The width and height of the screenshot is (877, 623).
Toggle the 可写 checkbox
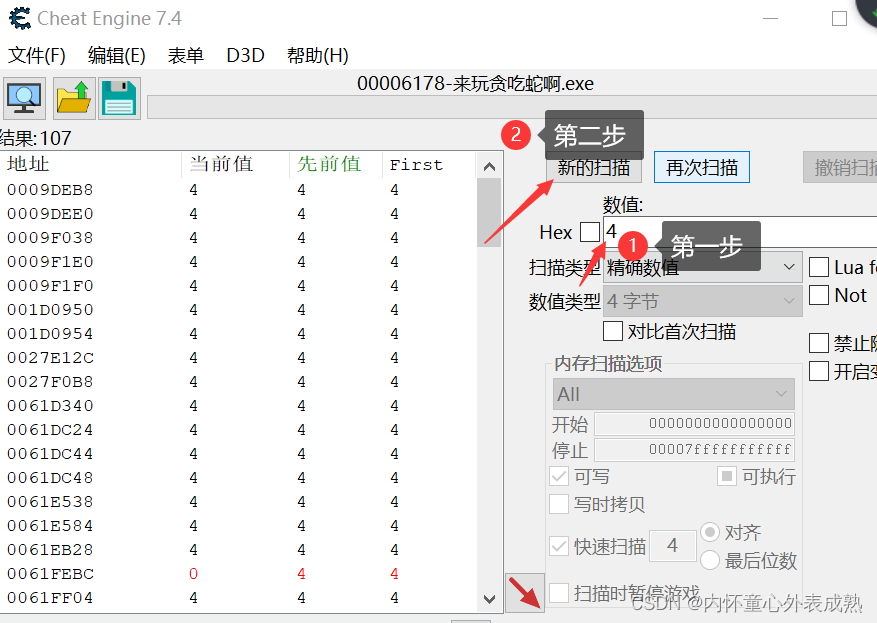tap(559, 476)
